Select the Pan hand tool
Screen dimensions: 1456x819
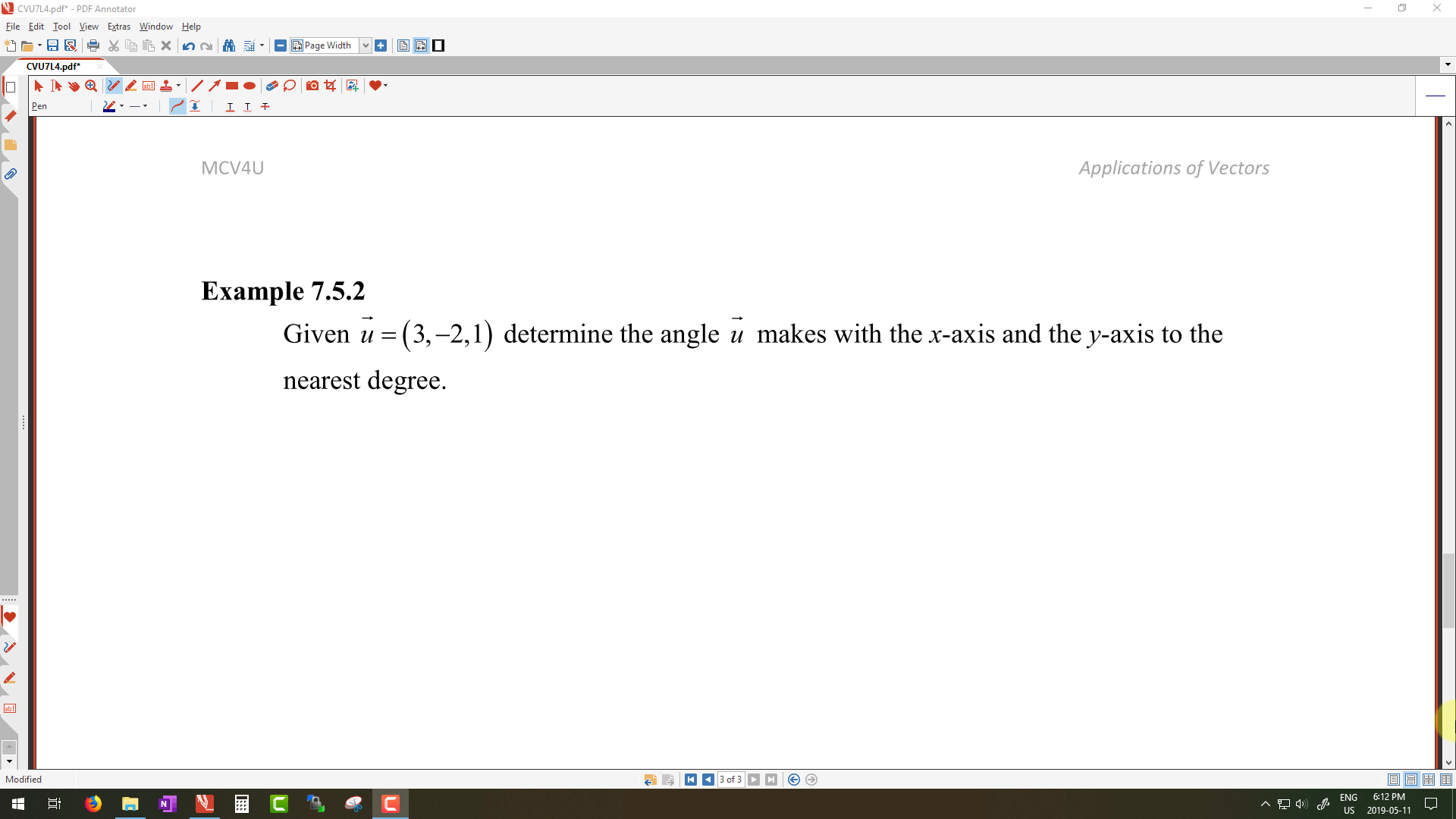click(74, 86)
